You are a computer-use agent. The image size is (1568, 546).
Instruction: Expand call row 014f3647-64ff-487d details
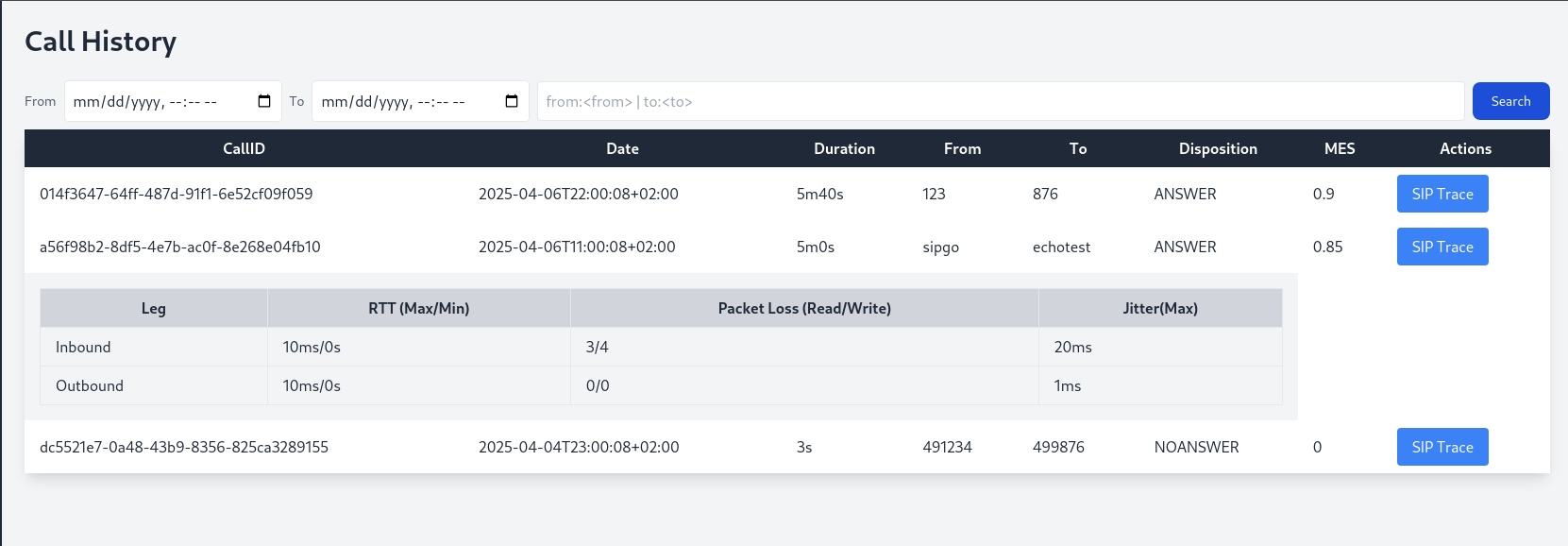[177, 194]
